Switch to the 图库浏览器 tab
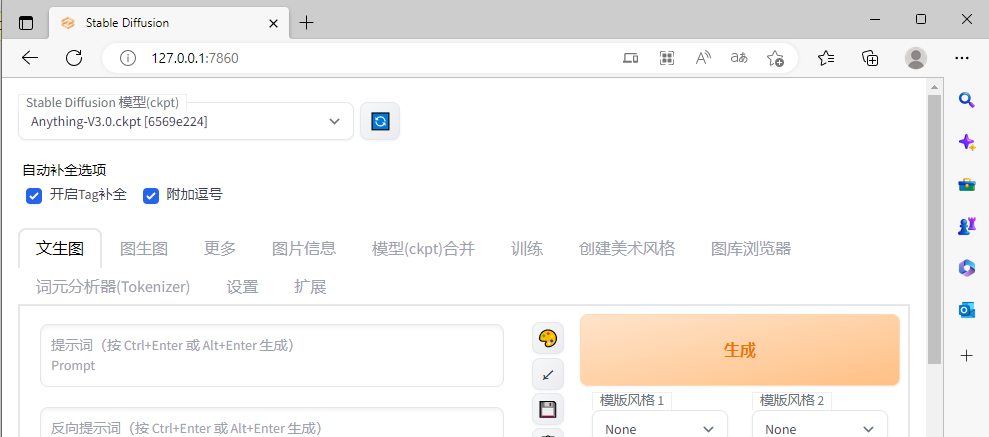 (x=750, y=249)
